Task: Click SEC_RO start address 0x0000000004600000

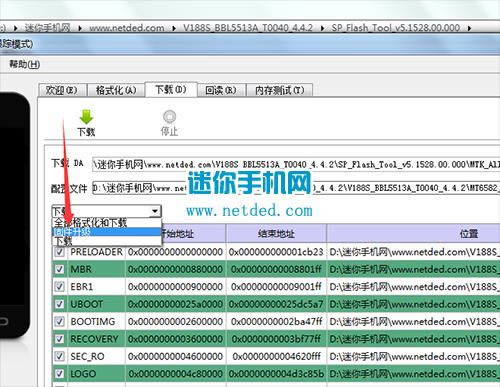Action: click(x=175, y=356)
